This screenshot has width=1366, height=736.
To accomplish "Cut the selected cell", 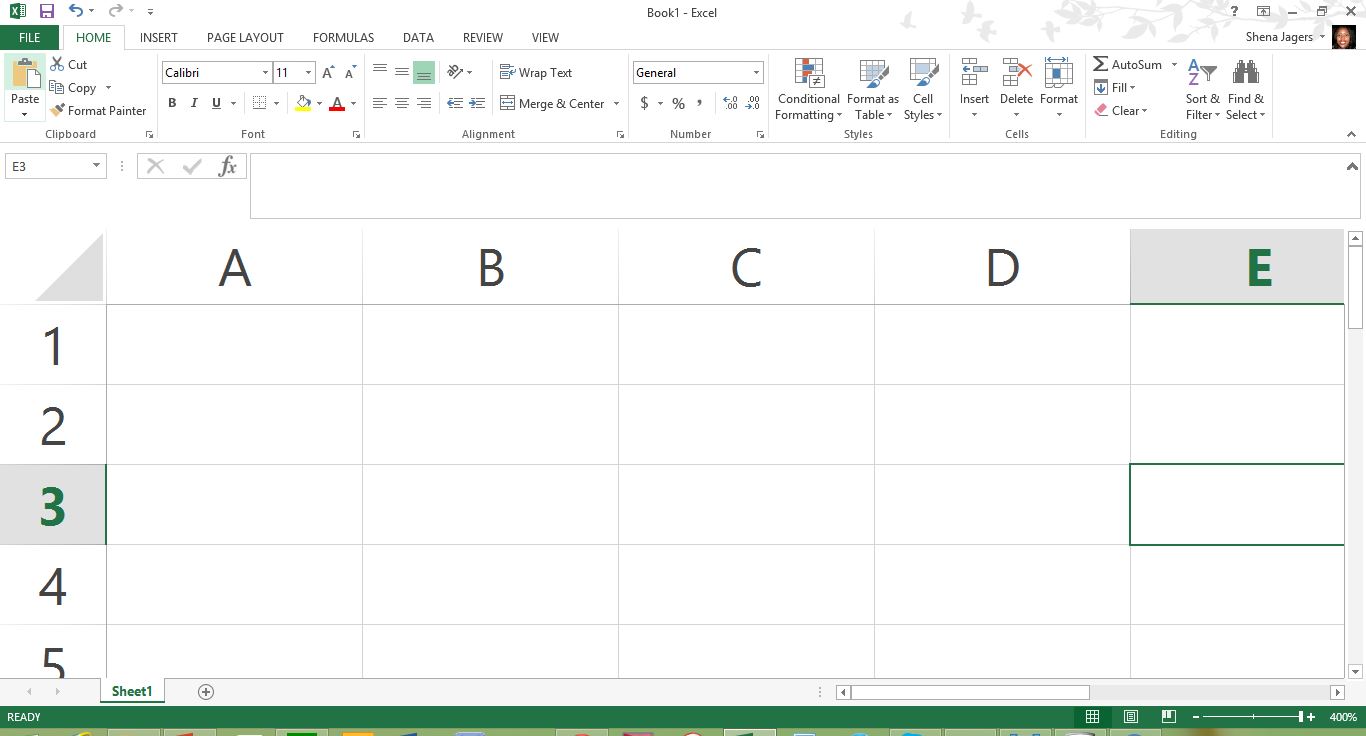I will pos(69,65).
